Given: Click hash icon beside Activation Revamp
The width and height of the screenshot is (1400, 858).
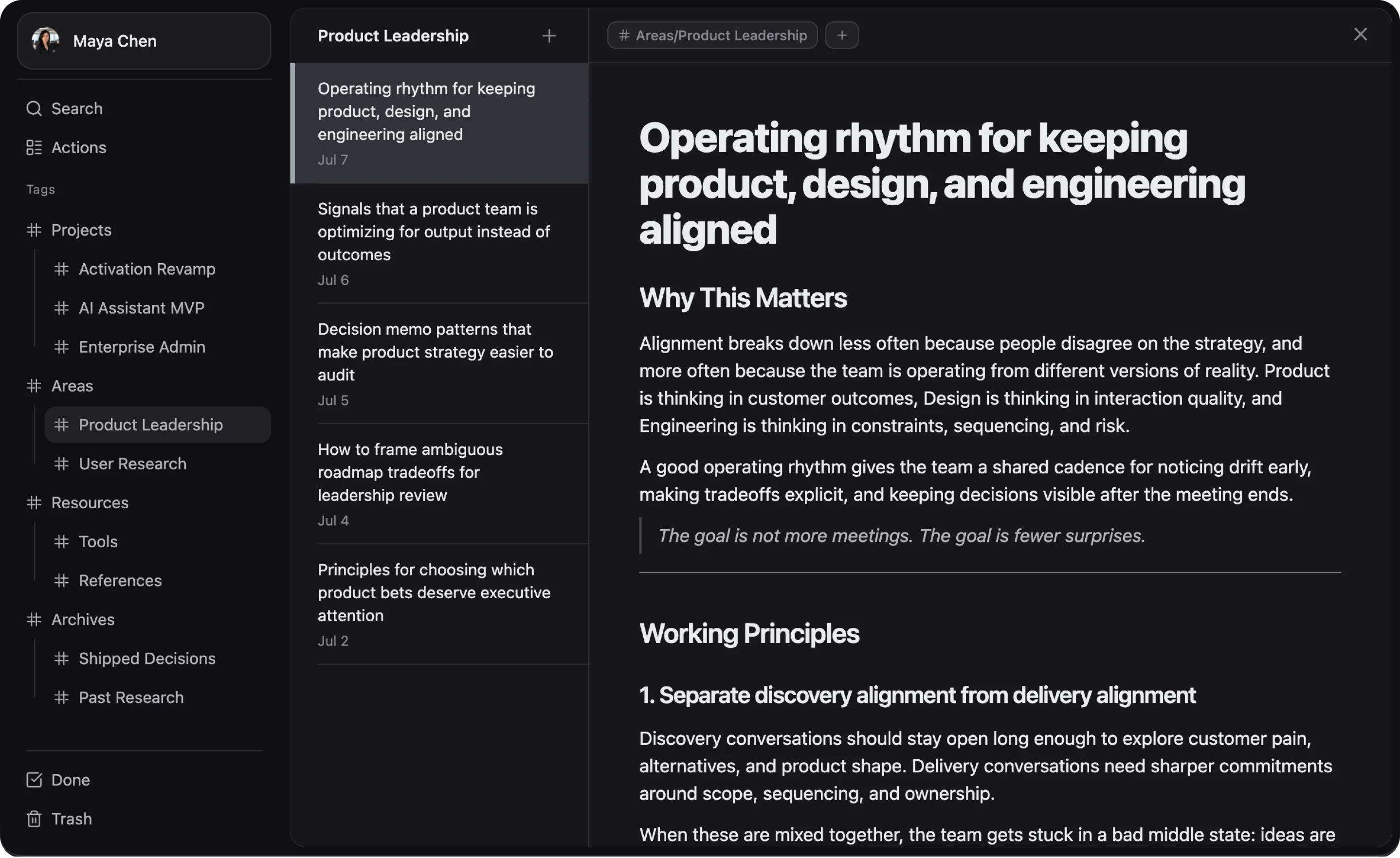Looking at the screenshot, I should [61, 269].
